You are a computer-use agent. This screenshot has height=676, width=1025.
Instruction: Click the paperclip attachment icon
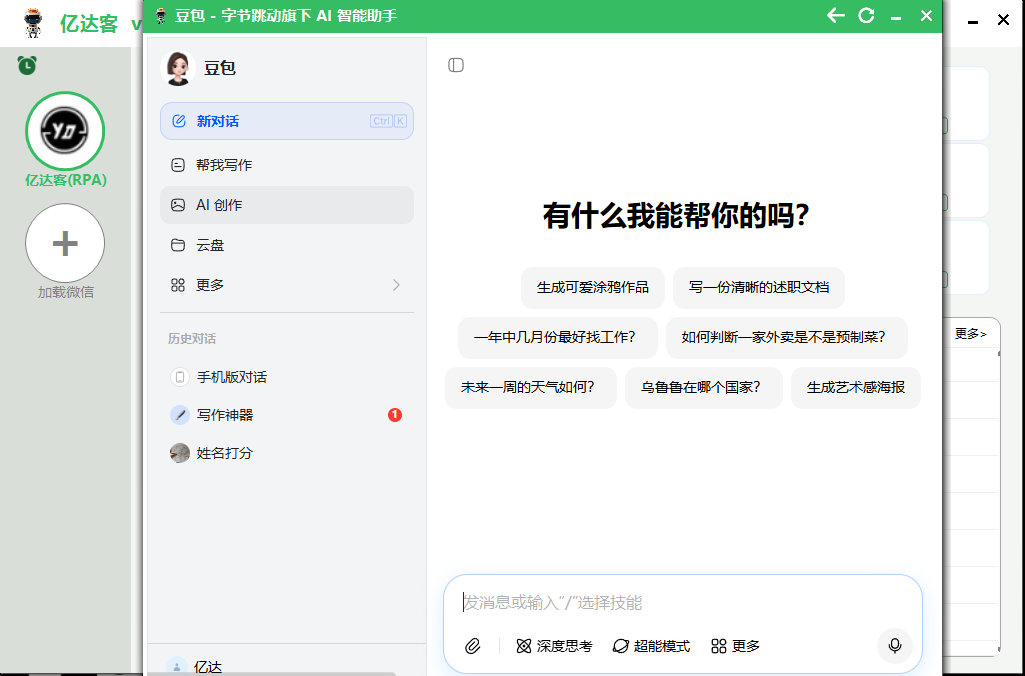473,646
